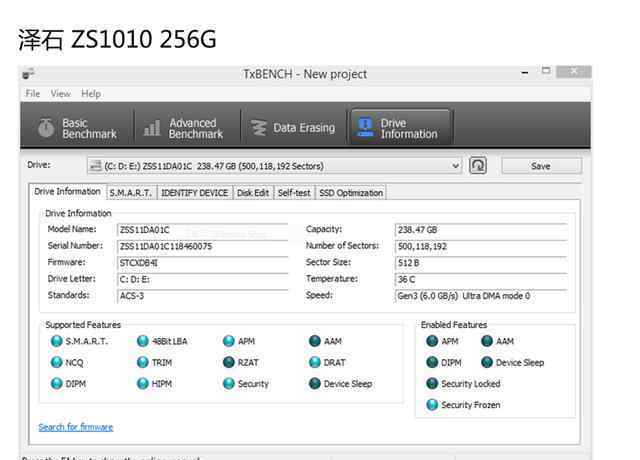Switch to the Self-test tab
The width and height of the screenshot is (640, 460).
point(294,193)
